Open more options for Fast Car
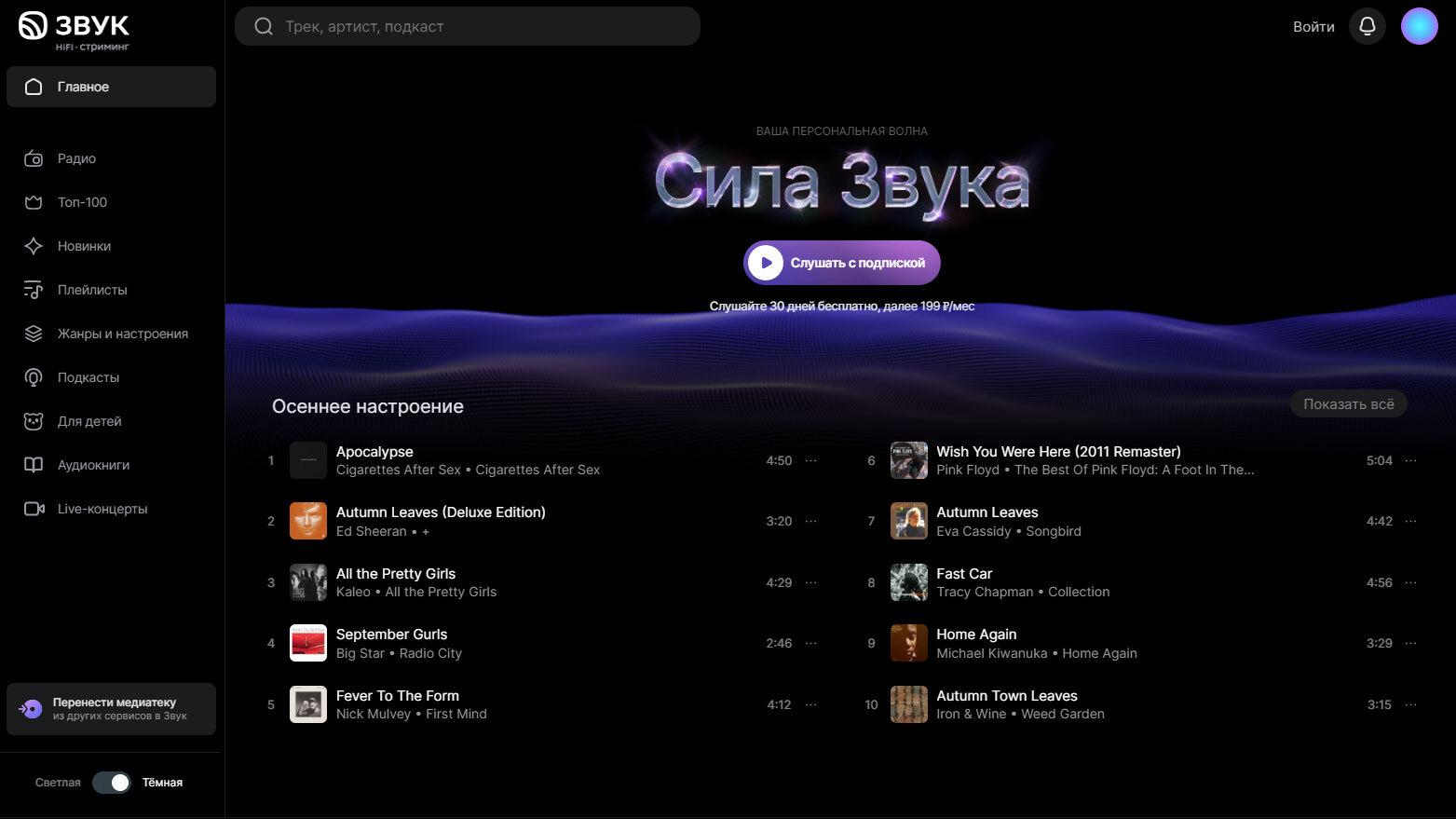 tap(1410, 582)
